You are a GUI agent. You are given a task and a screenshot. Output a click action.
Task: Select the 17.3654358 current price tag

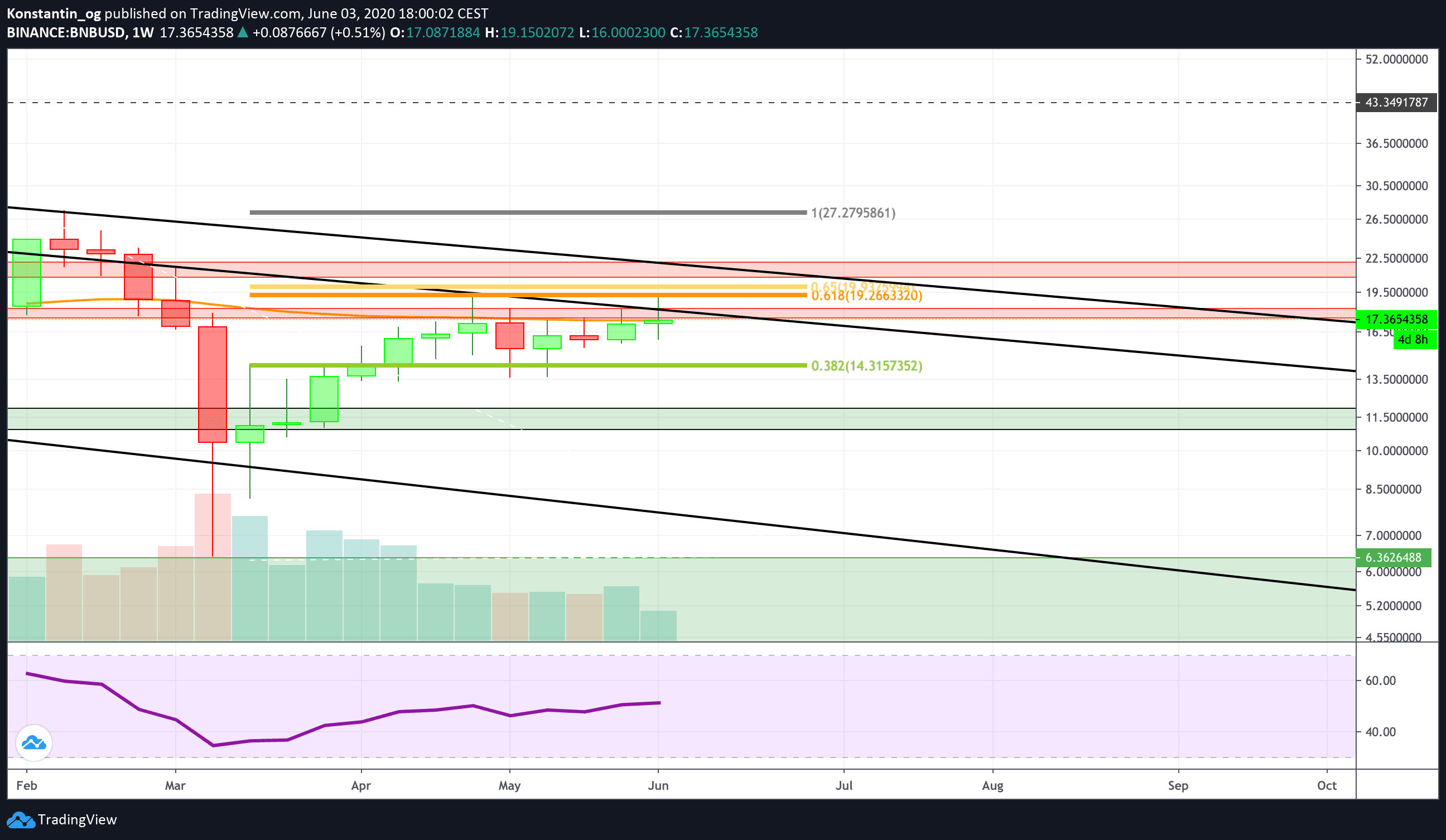(1396, 319)
